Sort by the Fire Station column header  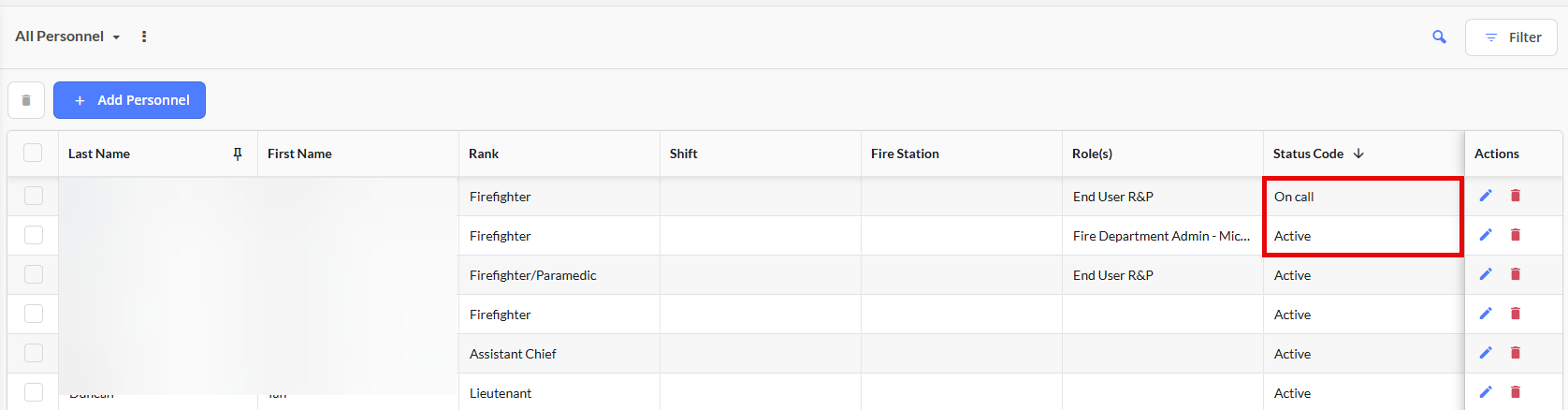[905, 154]
